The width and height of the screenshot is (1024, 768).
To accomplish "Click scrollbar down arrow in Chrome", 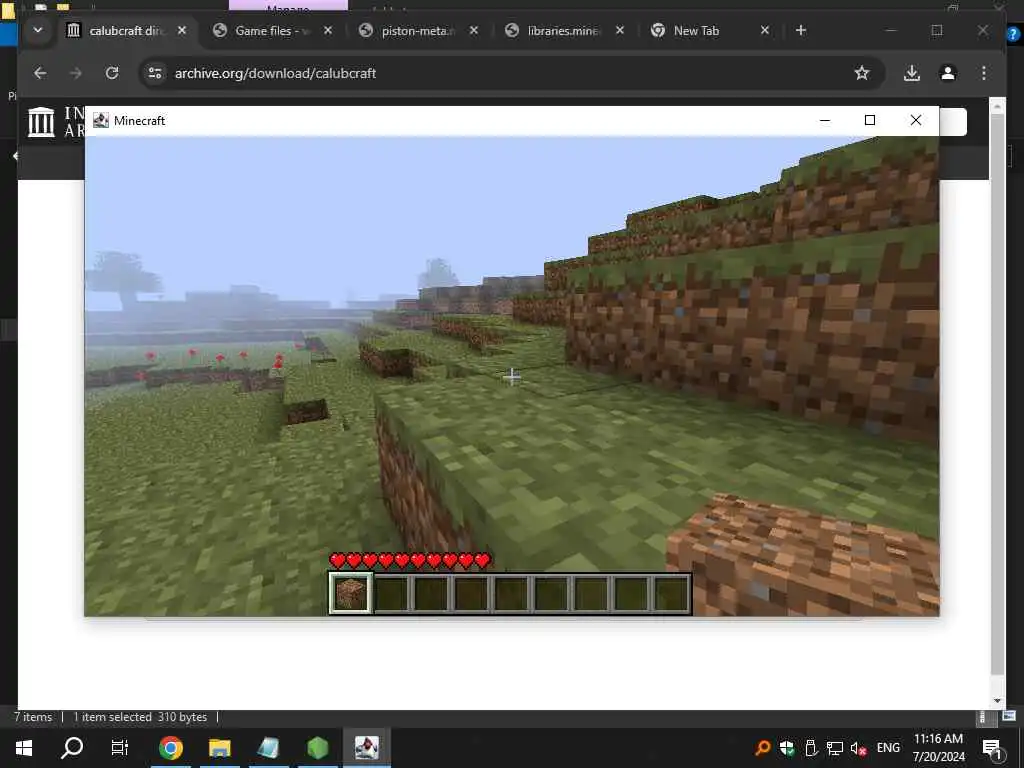I will (997, 701).
